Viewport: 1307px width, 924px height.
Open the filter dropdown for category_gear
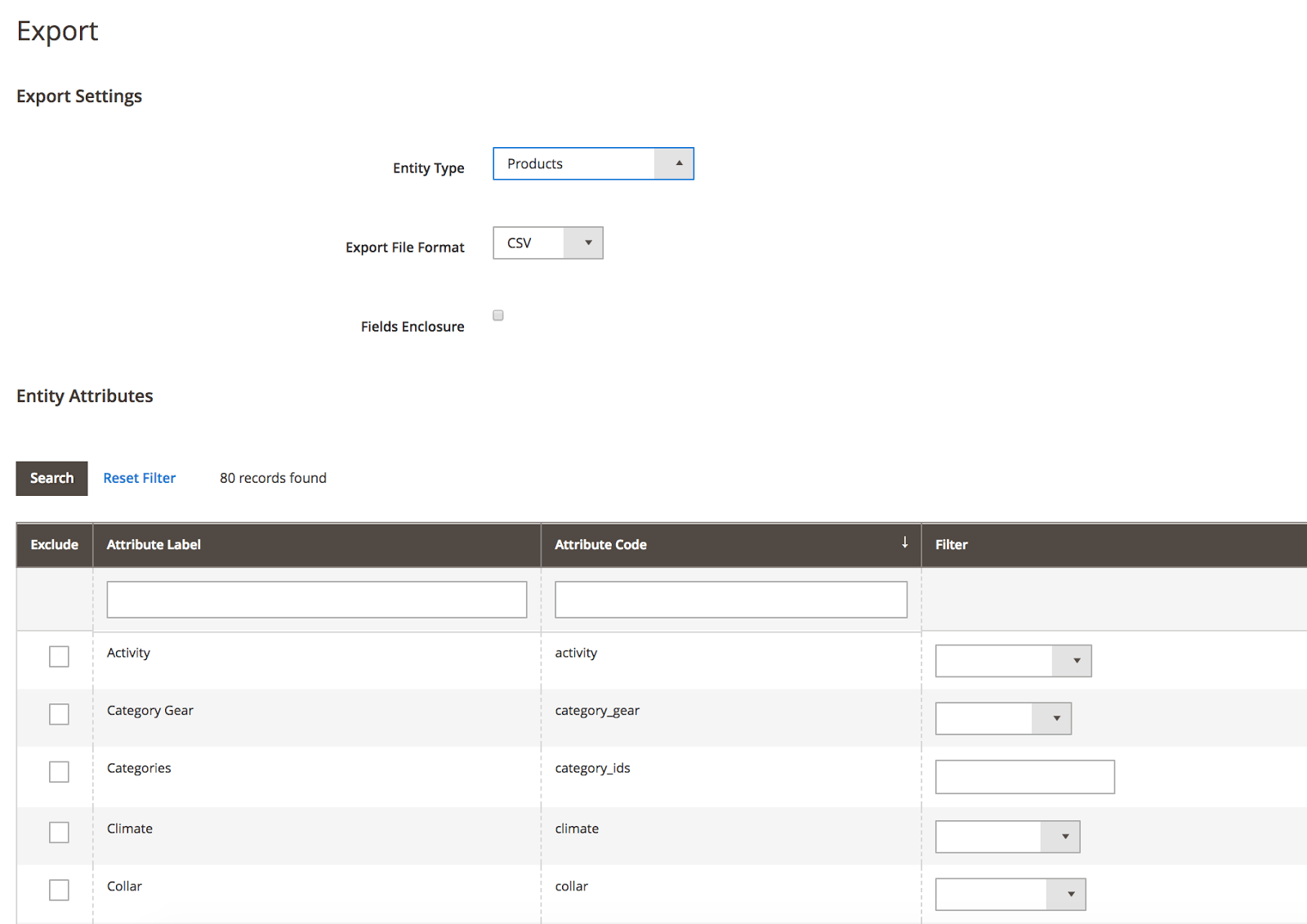[x=1003, y=718]
